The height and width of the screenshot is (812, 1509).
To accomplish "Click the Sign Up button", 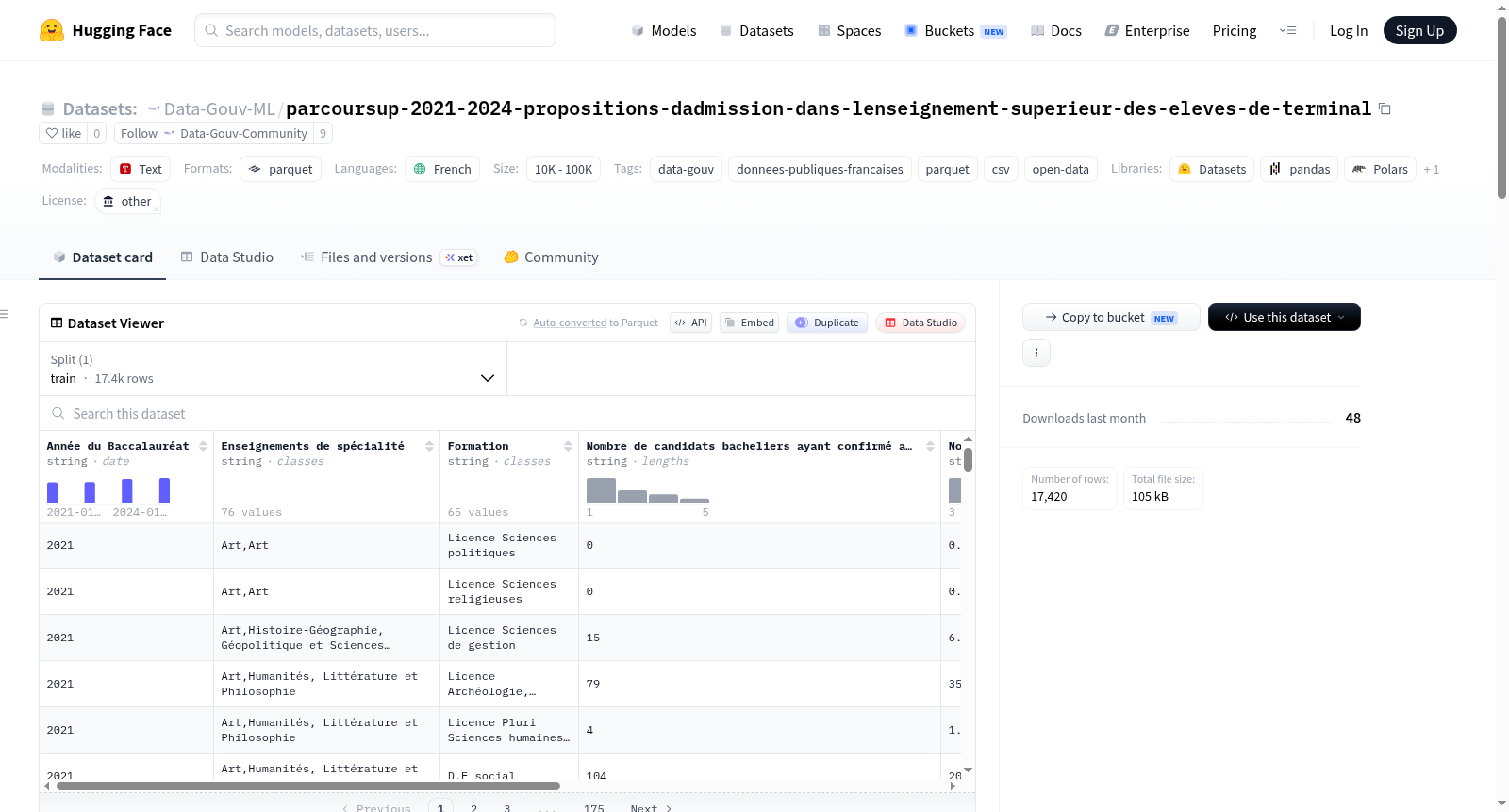I will pos(1419,30).
